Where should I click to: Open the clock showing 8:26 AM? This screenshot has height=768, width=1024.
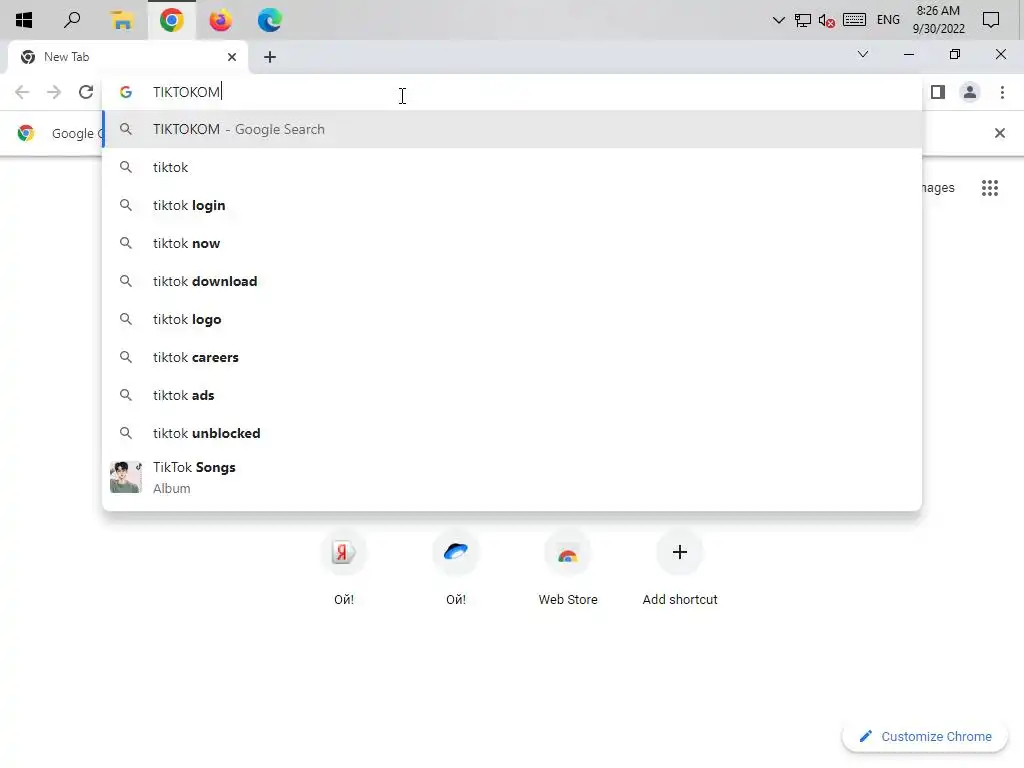point(938,20)
